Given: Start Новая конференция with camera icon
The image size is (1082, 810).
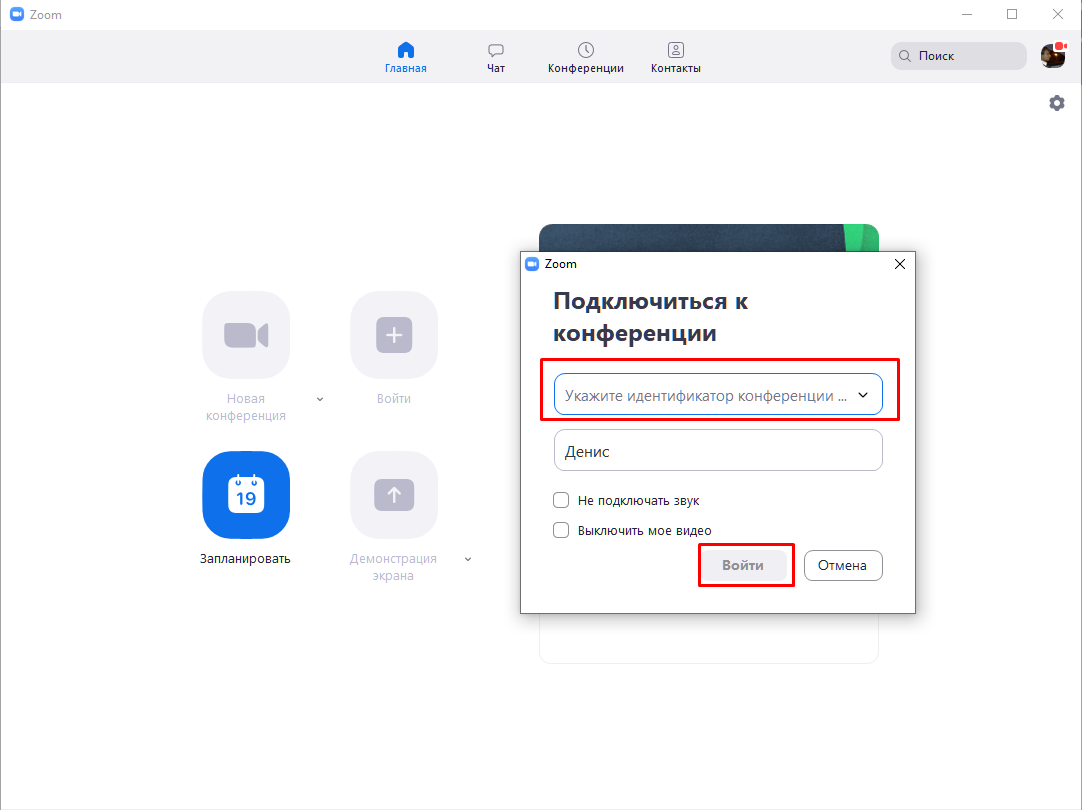Looking at the screenshot, I should pos(246,335).
